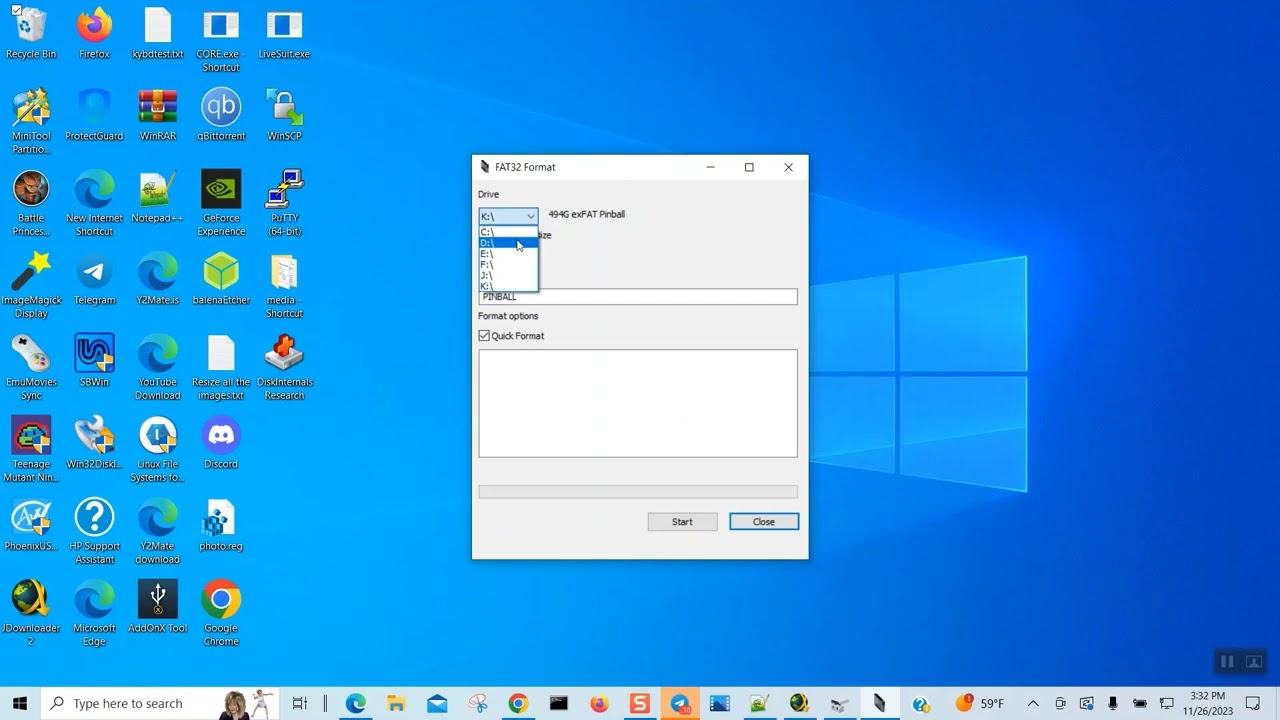Select the Battle Princess desktop icon

[31, 203]
